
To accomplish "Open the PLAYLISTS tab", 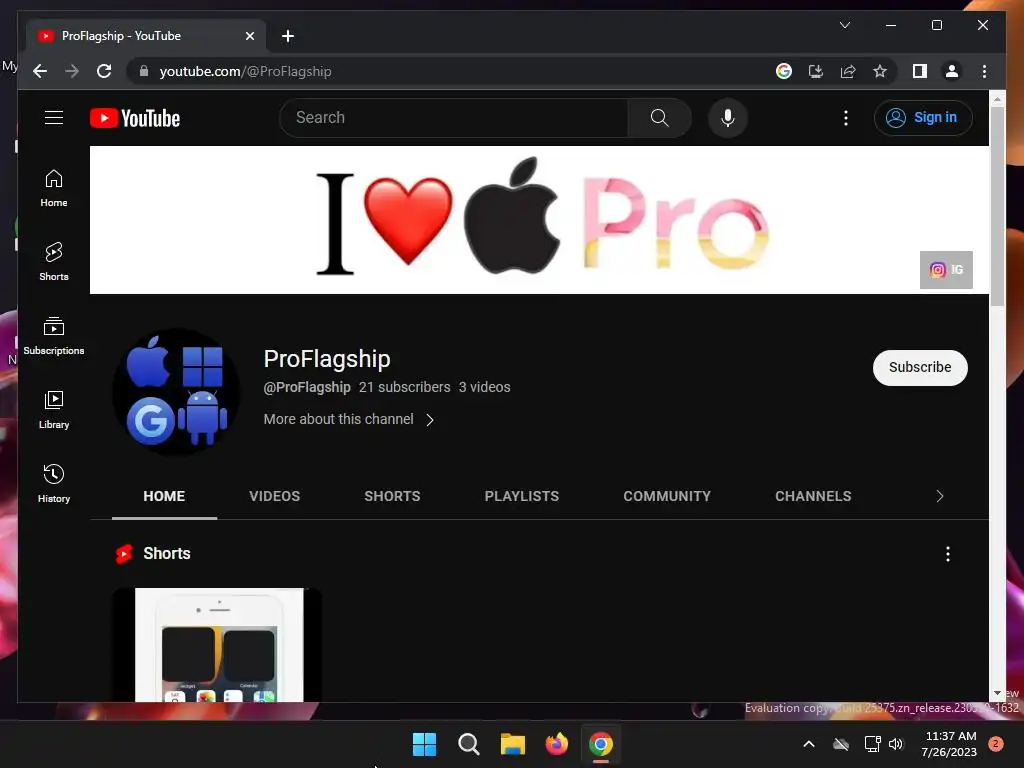I will tap(521, 496).
